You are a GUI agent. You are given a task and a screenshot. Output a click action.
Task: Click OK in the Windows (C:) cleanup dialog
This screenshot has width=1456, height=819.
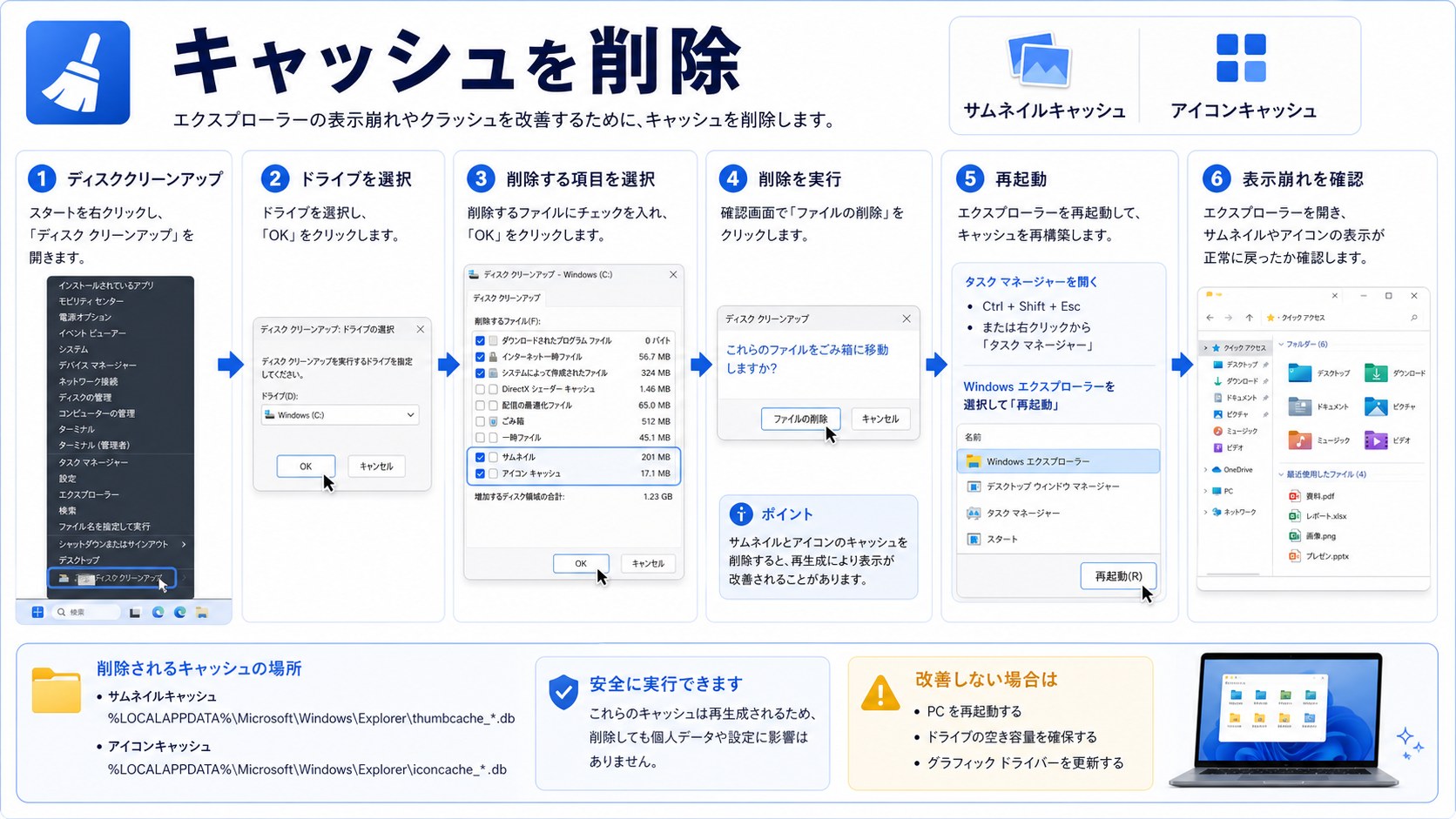(581, 564)
